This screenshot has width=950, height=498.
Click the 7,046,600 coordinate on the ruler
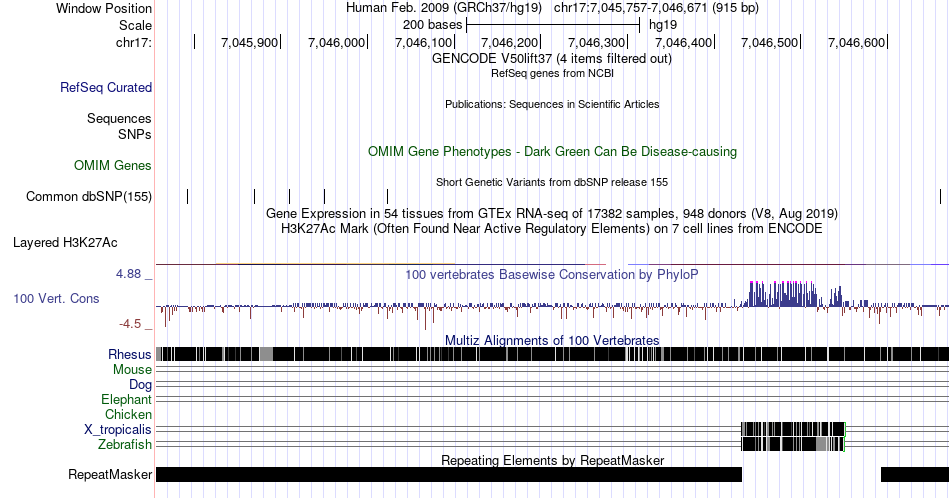coord(856,42)
